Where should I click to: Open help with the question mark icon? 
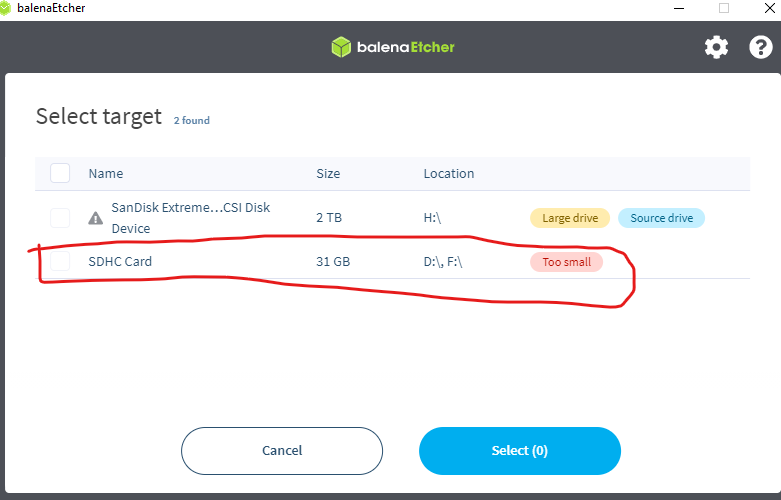pos(761,47)
